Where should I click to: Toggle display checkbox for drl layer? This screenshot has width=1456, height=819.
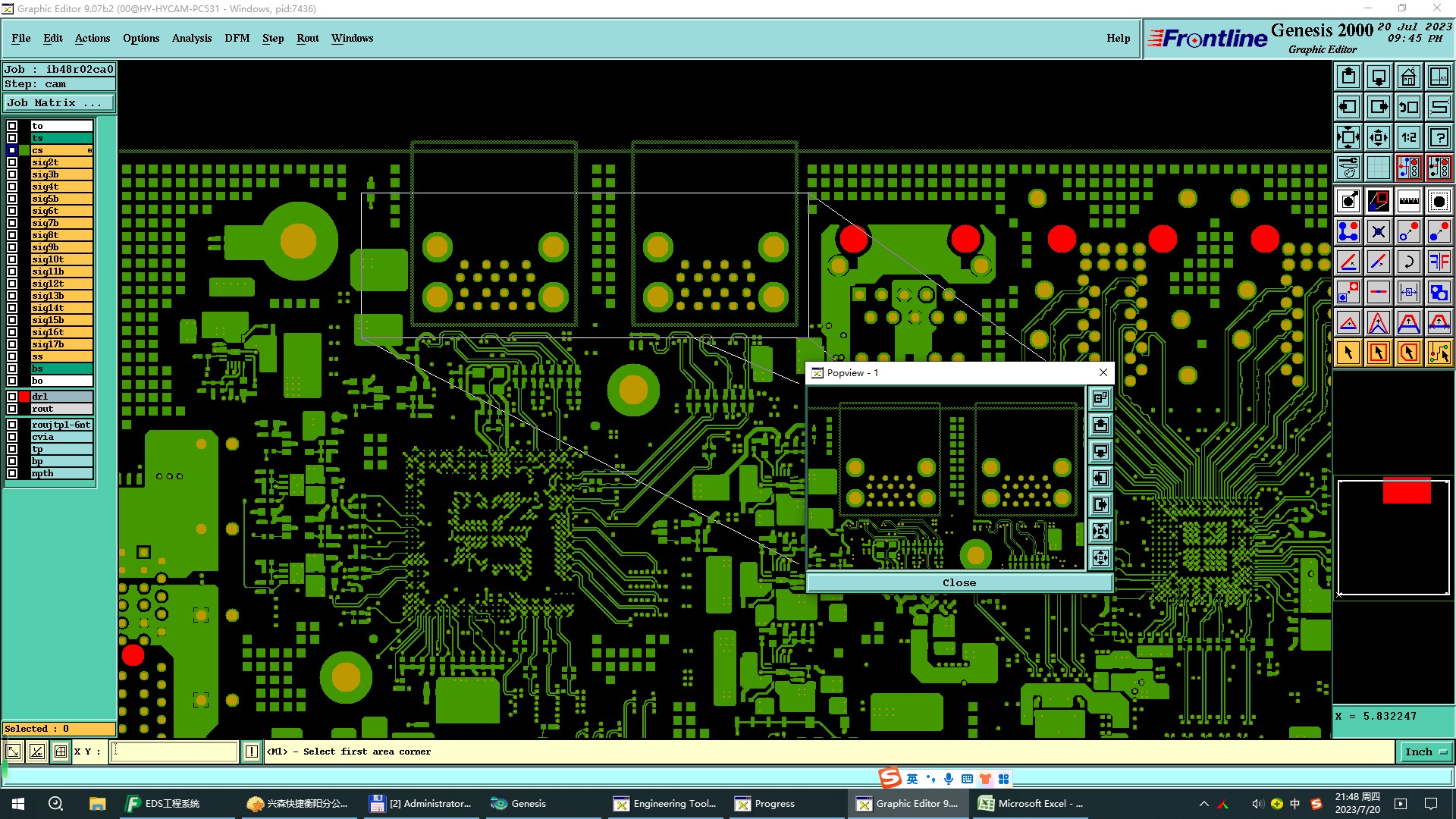pos(12,397)
